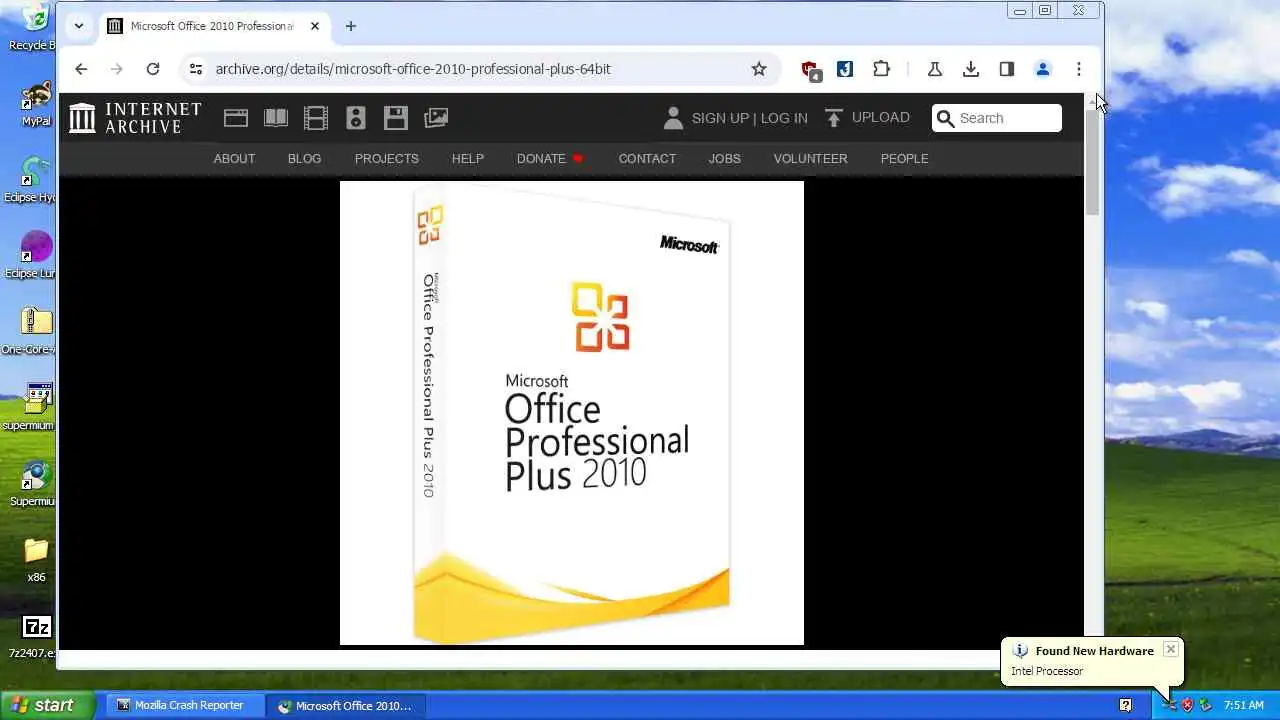Open the ABOUT menu item

point(234,158)
